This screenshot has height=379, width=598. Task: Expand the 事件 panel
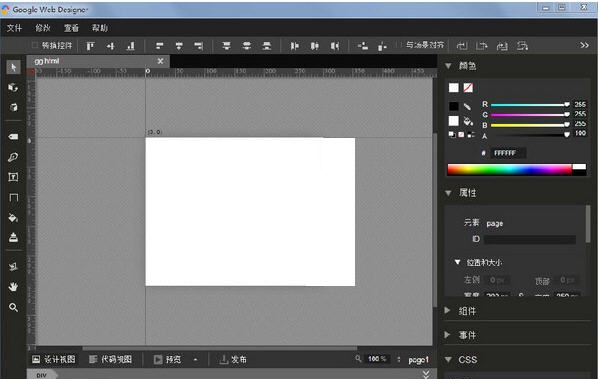[x=447, y=335]
